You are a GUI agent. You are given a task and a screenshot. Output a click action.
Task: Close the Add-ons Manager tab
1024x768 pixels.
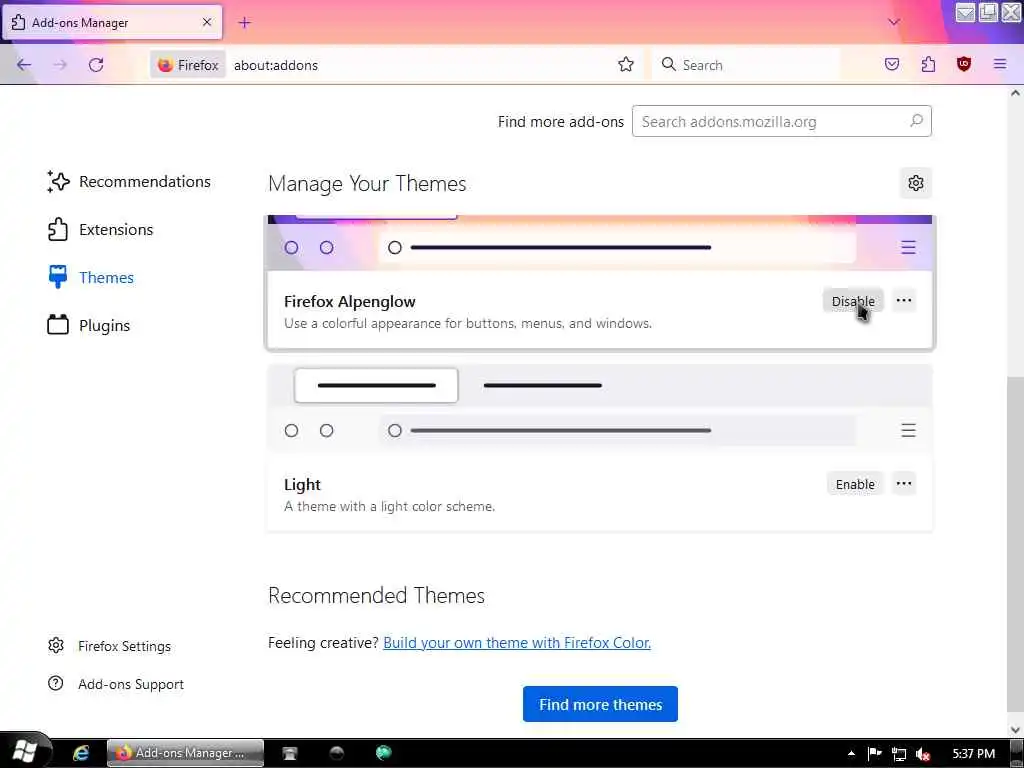(x=207, y=22)
